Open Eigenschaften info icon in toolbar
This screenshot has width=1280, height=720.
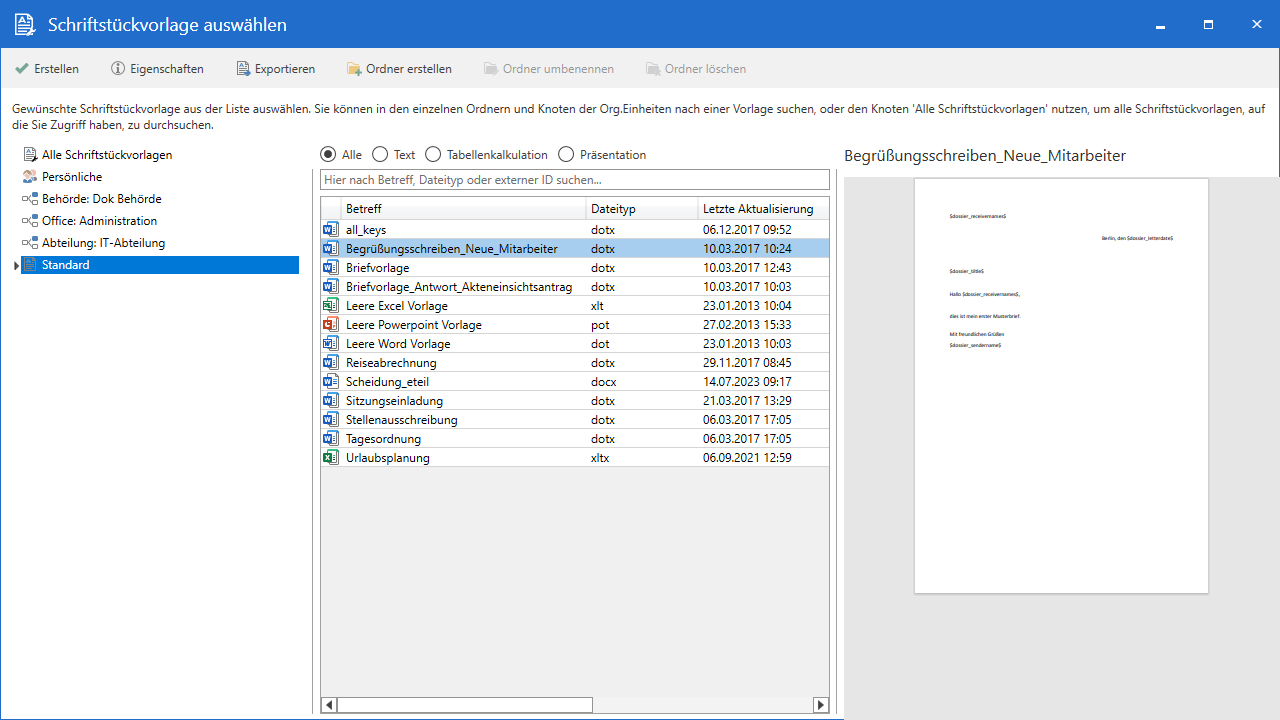[x=118, y=69]
